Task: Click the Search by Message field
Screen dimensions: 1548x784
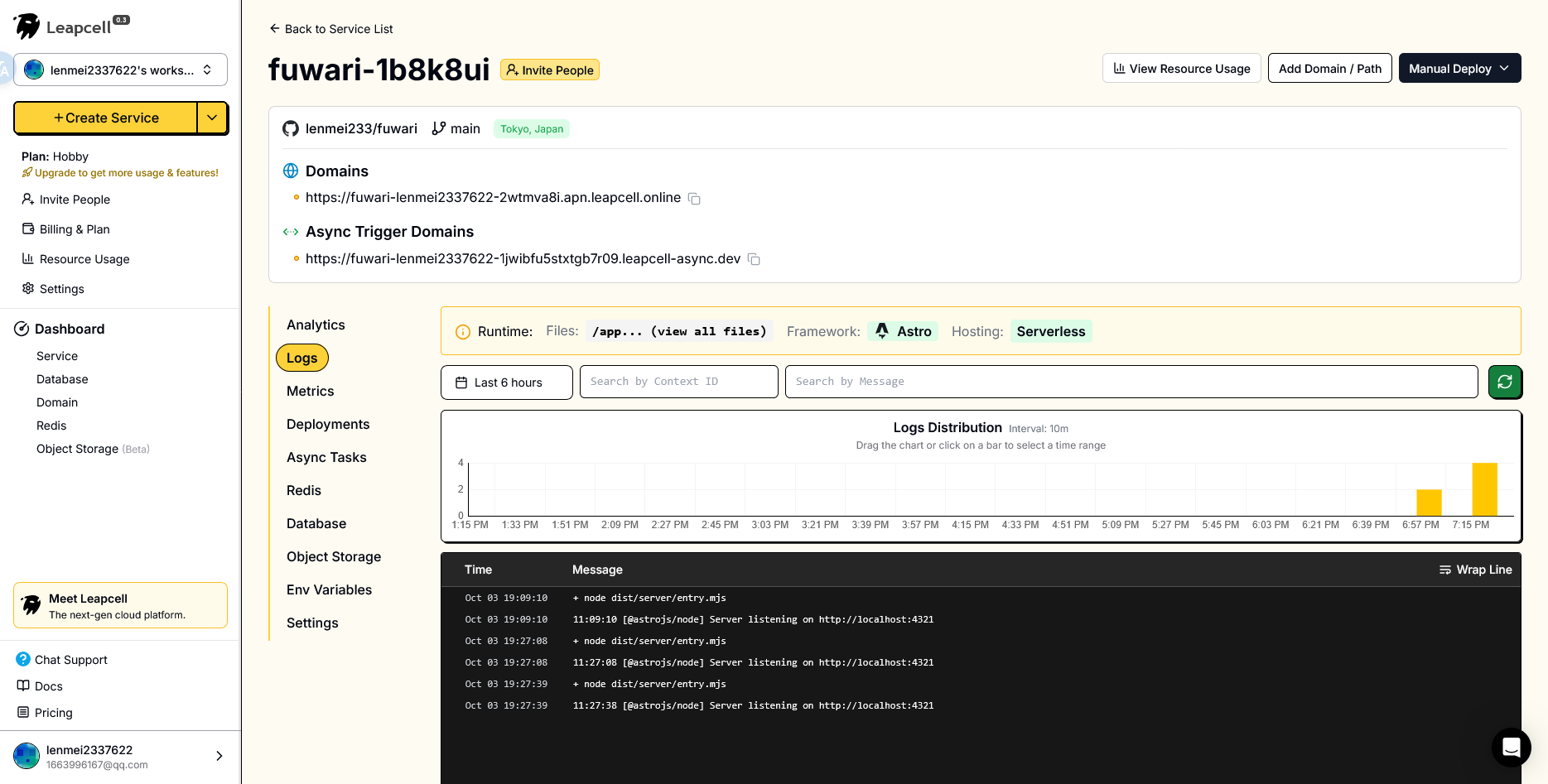Action: coord(1131,382)
